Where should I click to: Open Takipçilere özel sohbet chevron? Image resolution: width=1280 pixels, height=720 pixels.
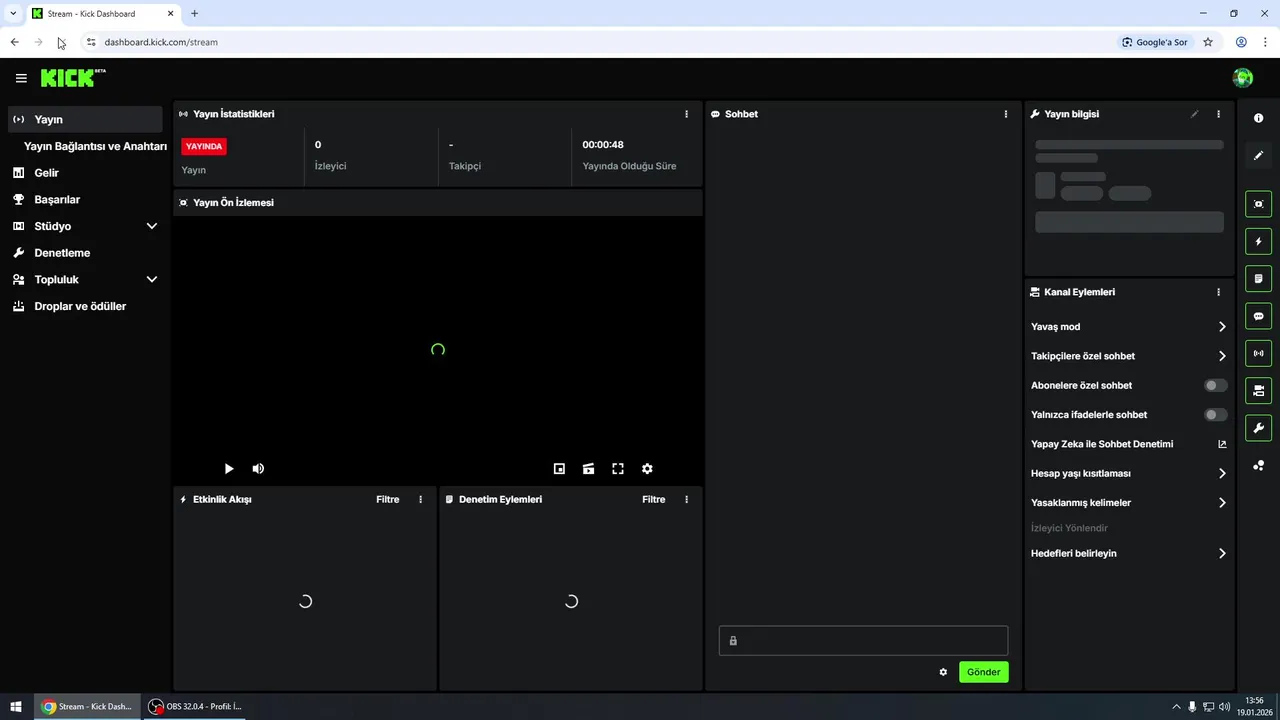[x=1222, y=356]
